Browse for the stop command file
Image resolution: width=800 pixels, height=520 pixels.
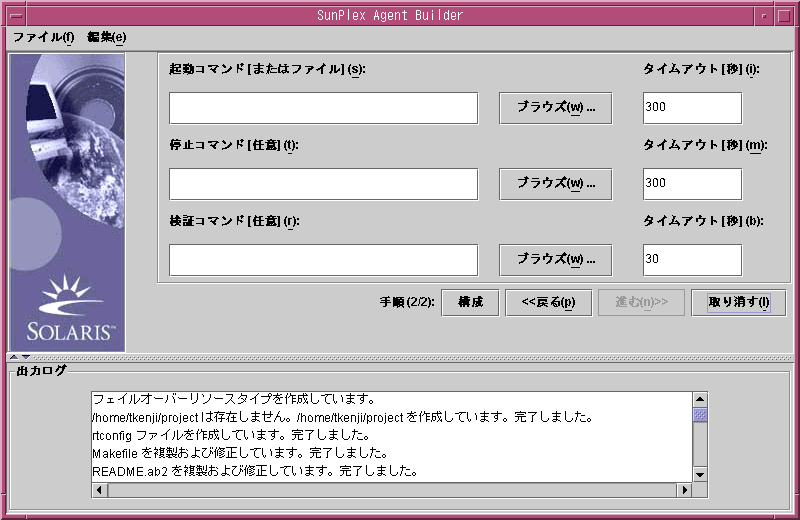tap(556, 184)
